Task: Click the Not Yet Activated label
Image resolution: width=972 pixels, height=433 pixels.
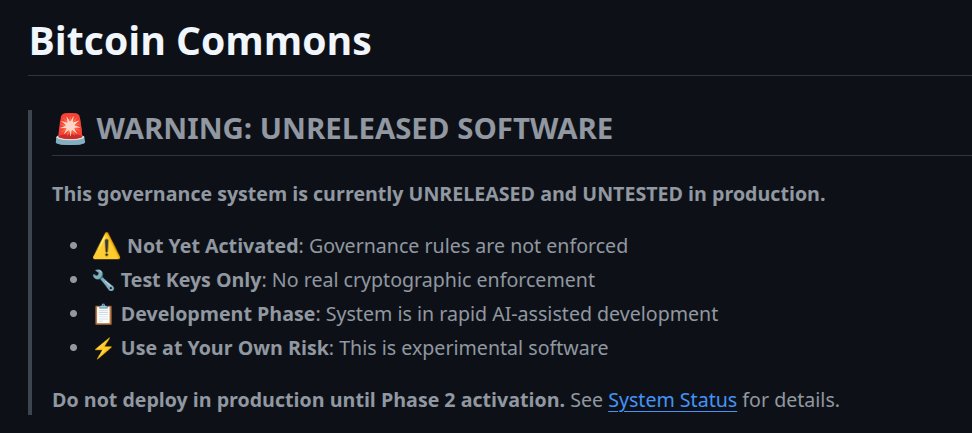Action: [x=213, y=247]
